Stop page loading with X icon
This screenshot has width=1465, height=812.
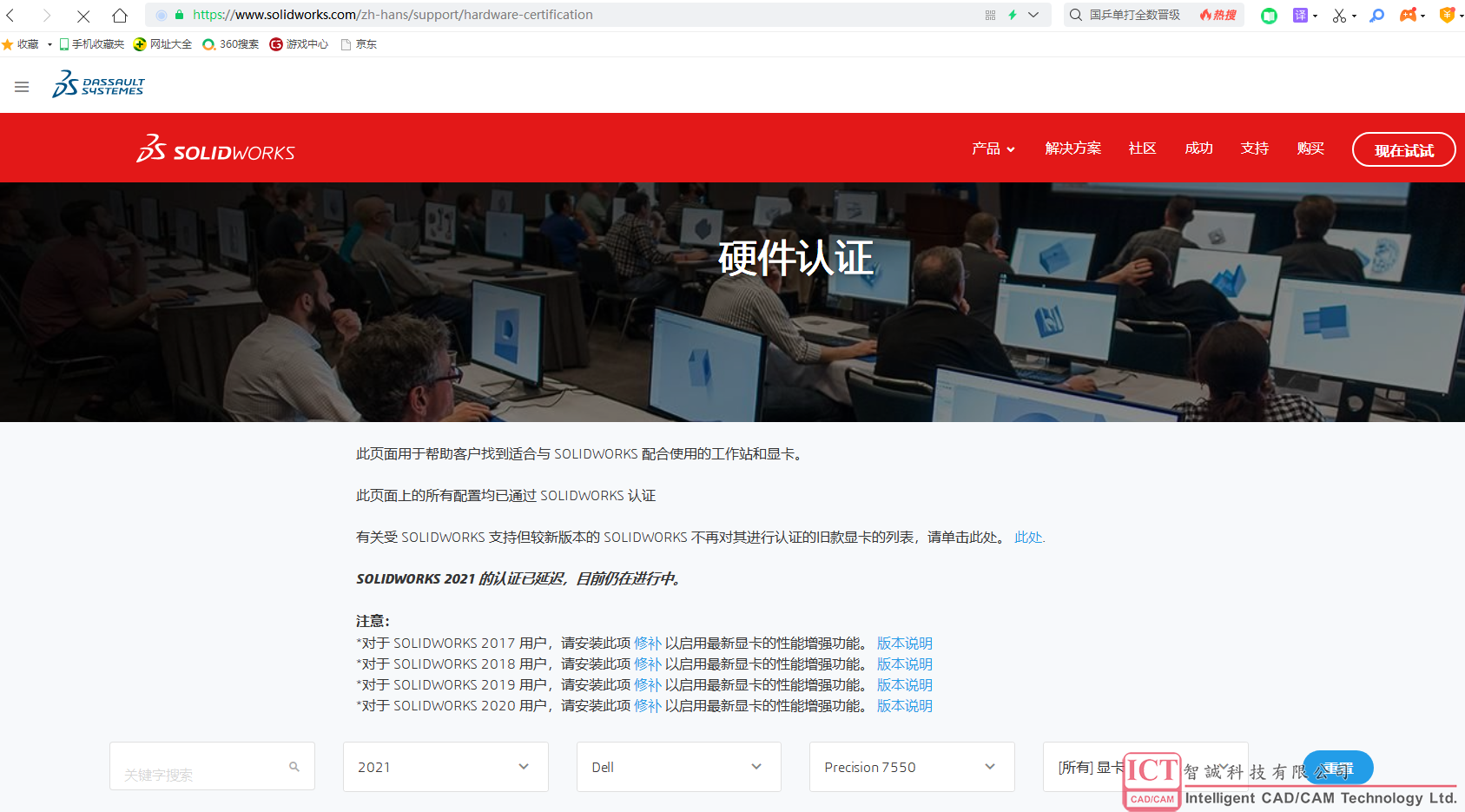coord(83,16)
